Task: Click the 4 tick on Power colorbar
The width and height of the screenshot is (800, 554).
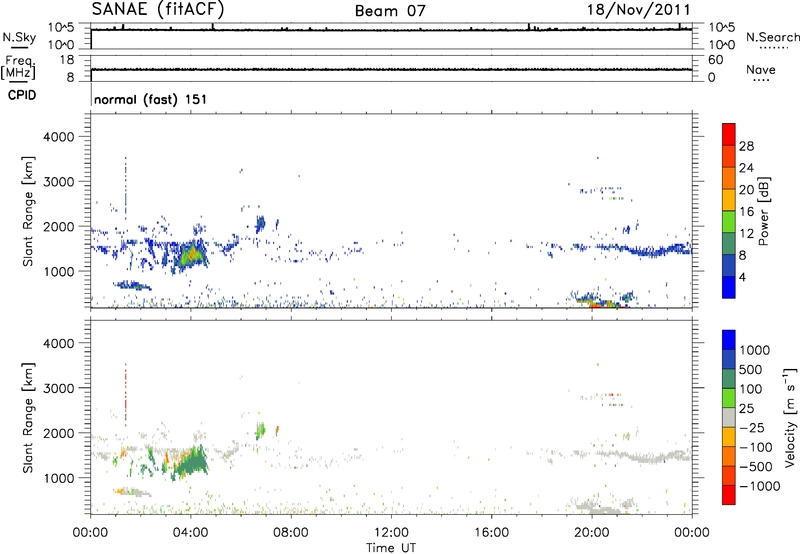Action: click(x=743, y=277)
